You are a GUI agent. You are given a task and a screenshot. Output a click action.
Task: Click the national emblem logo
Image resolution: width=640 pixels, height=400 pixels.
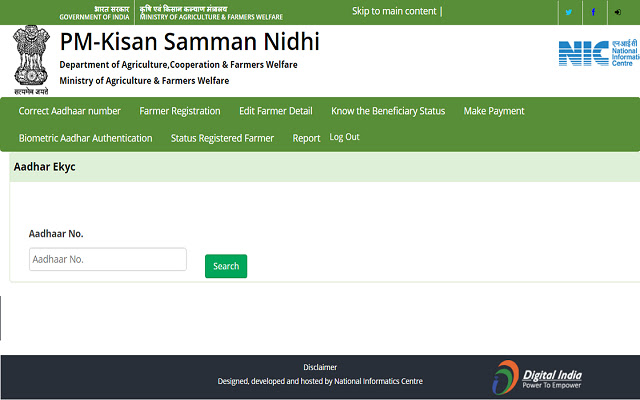tap(31, 60)
